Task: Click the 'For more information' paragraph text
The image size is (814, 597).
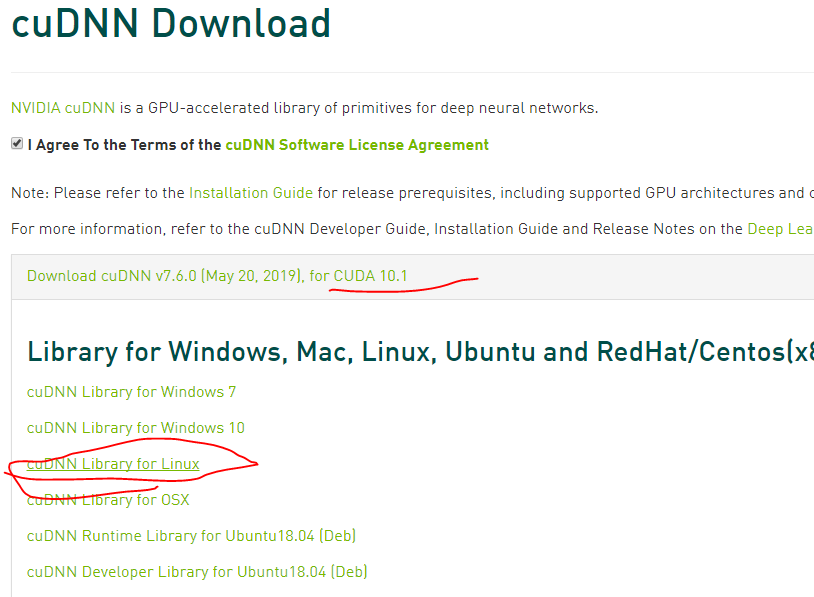Action: [412, 229]
